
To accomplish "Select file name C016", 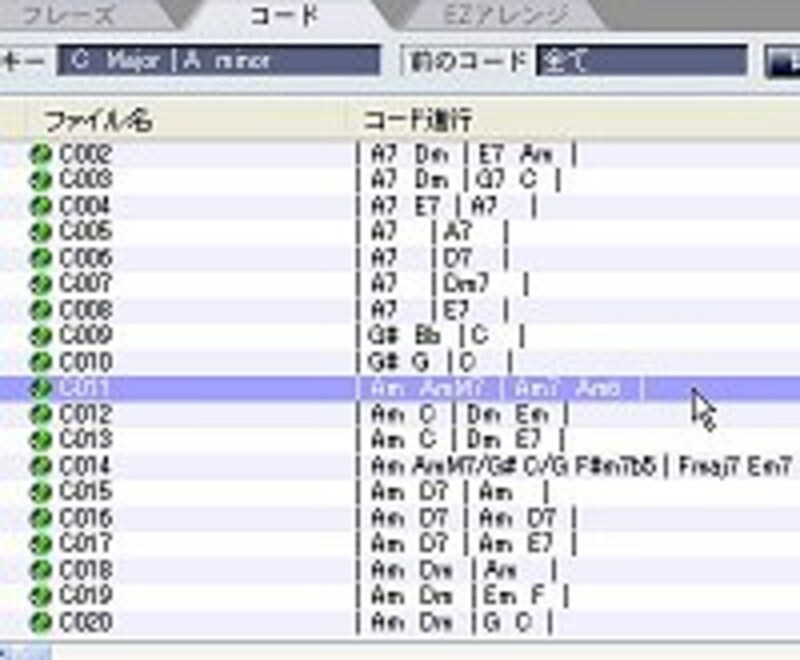I will [85, 518].
